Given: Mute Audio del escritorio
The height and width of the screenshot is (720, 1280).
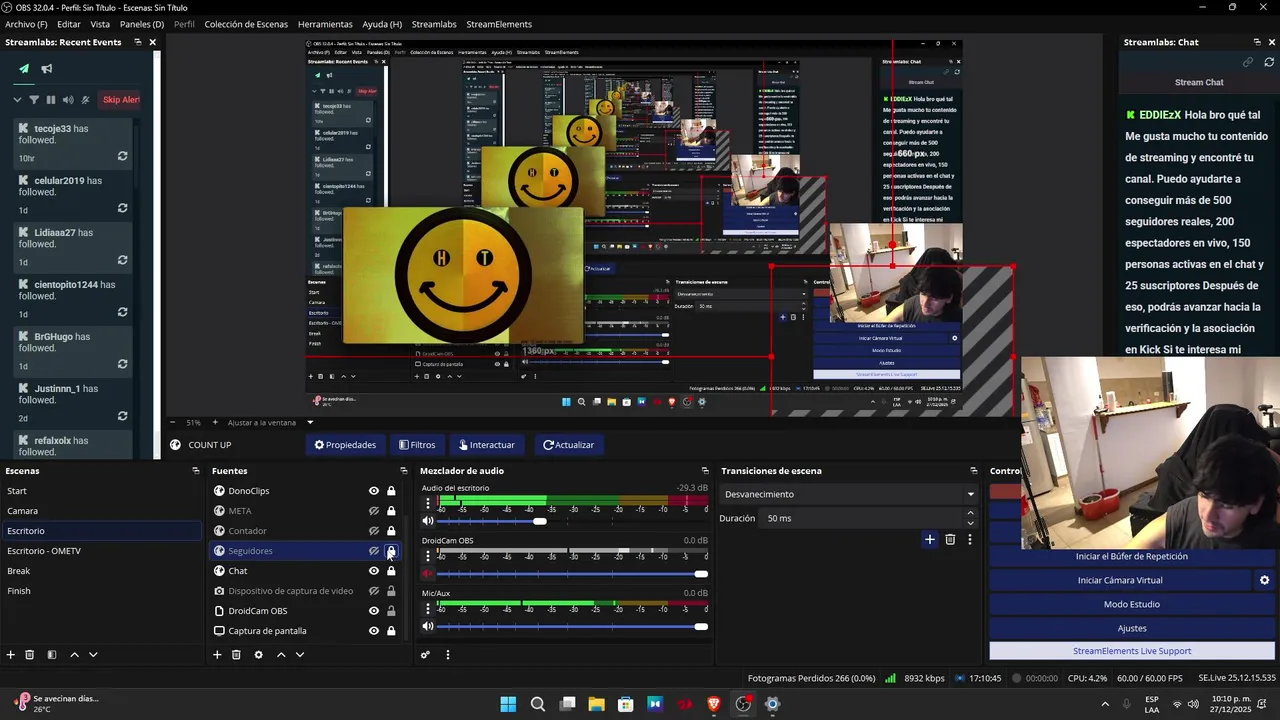Looking at the screenshot, I should pyautogui.click(x=428, y=521).
